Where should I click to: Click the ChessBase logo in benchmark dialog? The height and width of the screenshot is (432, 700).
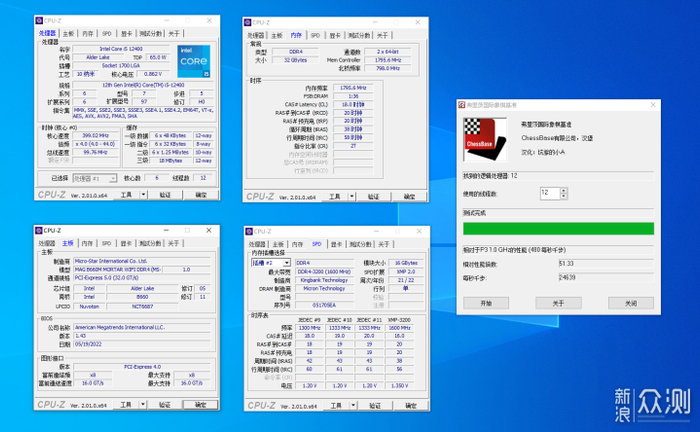[x=482, y=133]
